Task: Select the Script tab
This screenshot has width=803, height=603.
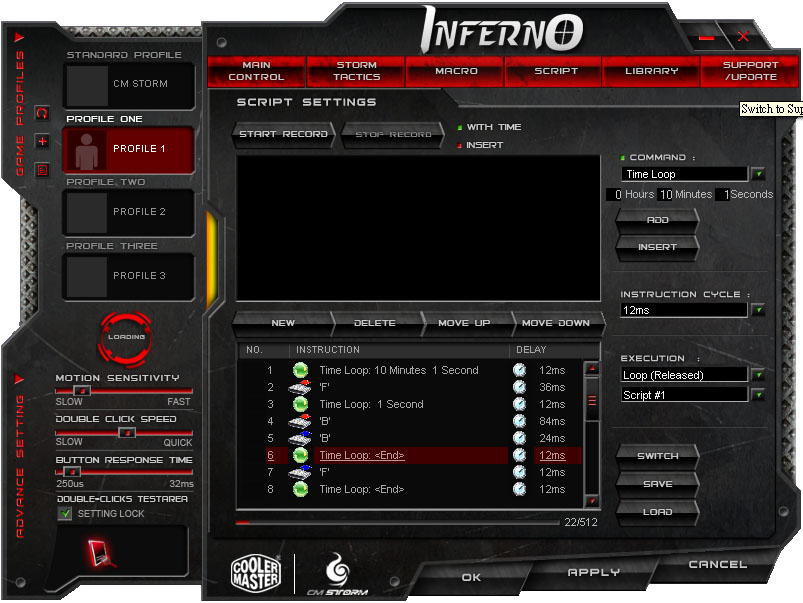Action: tap(556, 71)
